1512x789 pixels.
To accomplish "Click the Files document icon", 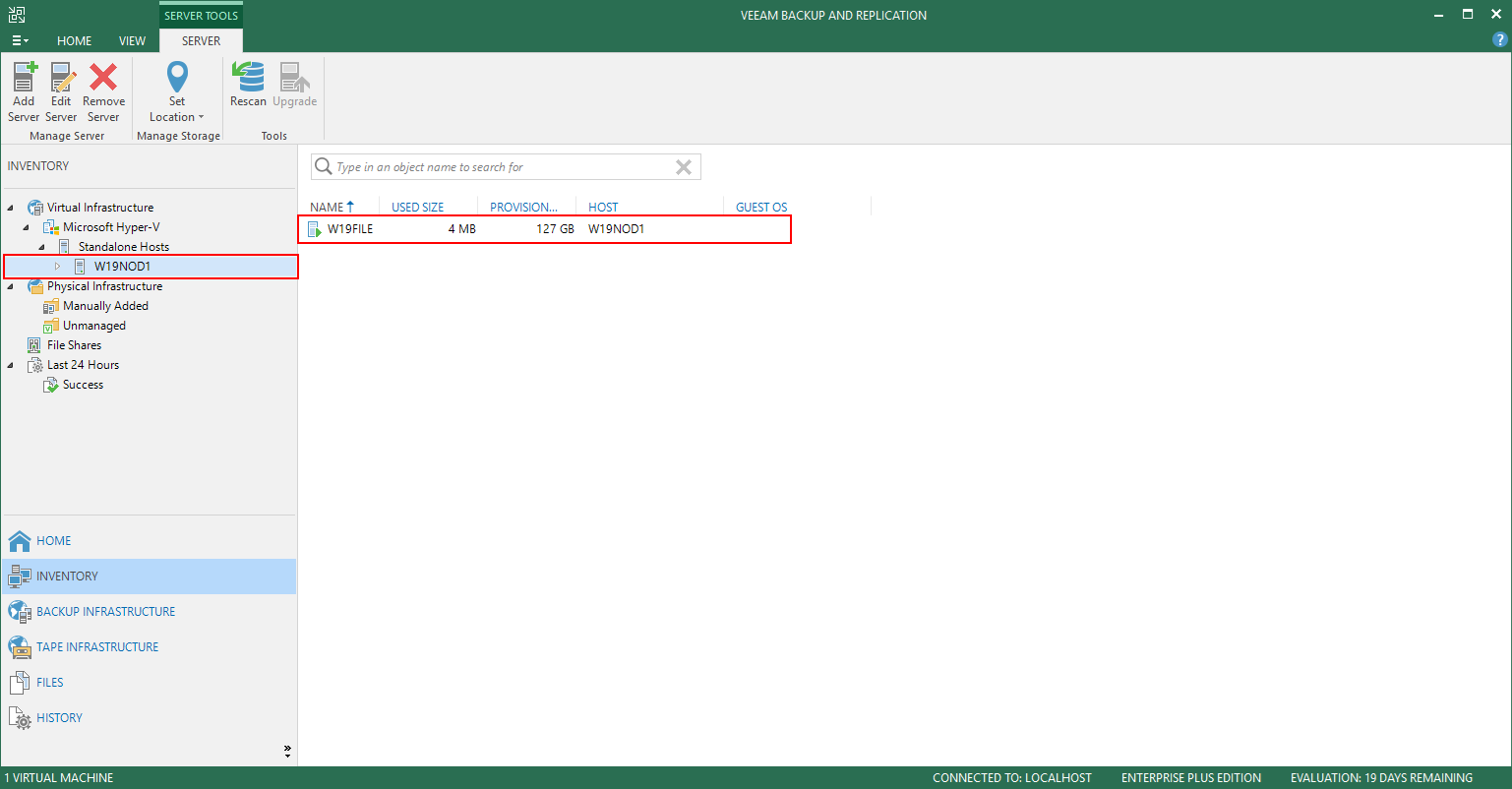I will coord(20,683).
